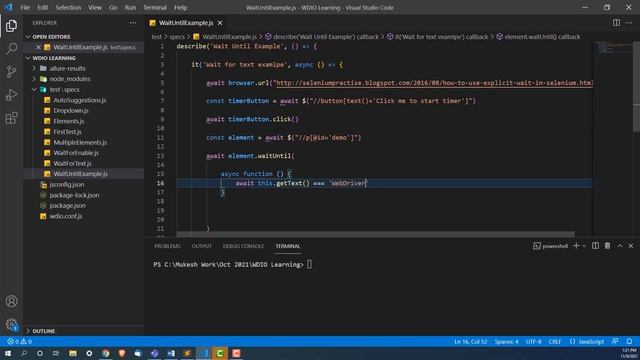Open terminal launch profile dropdown arrow
The height and width of the screenshot is (360, 640).
click(584, 246)
